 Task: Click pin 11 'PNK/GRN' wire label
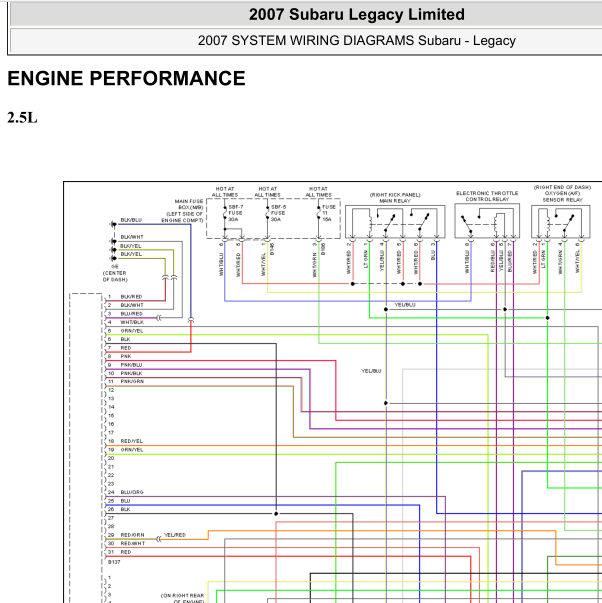tap(132, 381)
